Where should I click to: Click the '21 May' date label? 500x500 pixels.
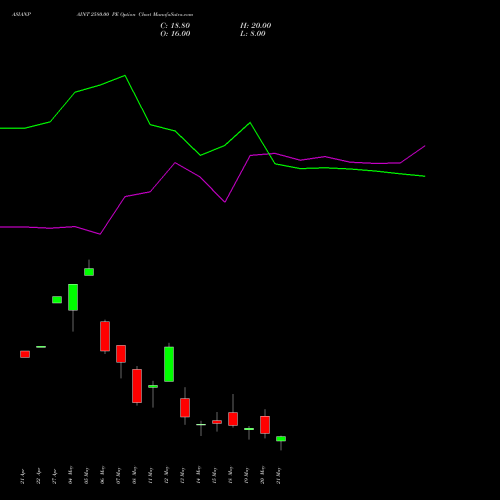coord(278,475)
